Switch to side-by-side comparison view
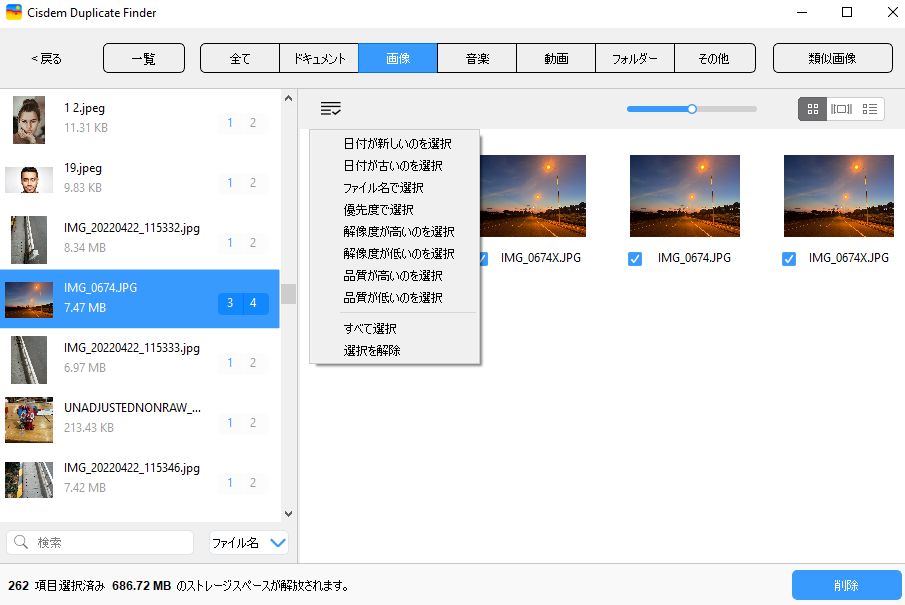Screen dimensions: 905x605 [841, 109]
